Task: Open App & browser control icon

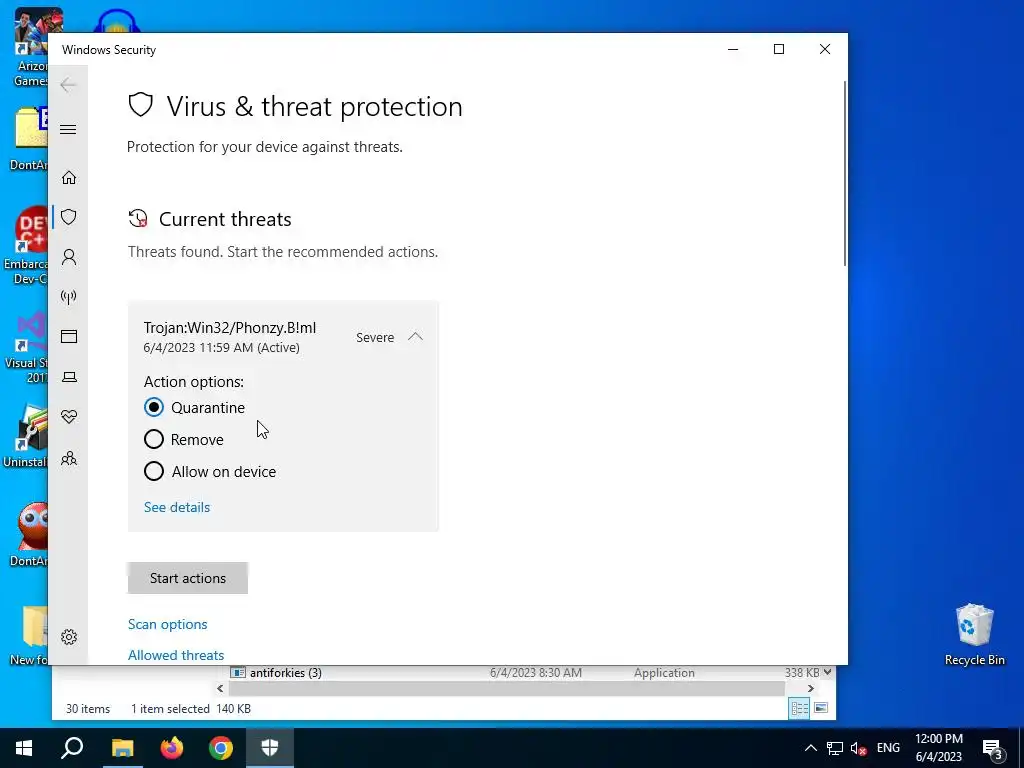Action: click(x=69, y=336)
